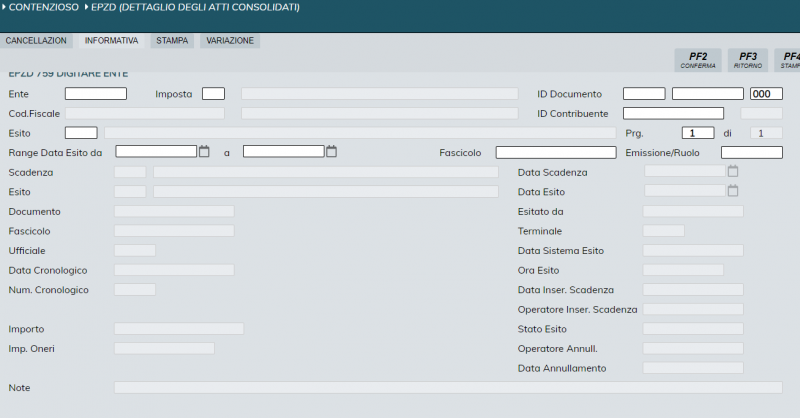800x418 pixels.
Task: Click the Data Inser. Scadenza field
Action: click(693, 289)
